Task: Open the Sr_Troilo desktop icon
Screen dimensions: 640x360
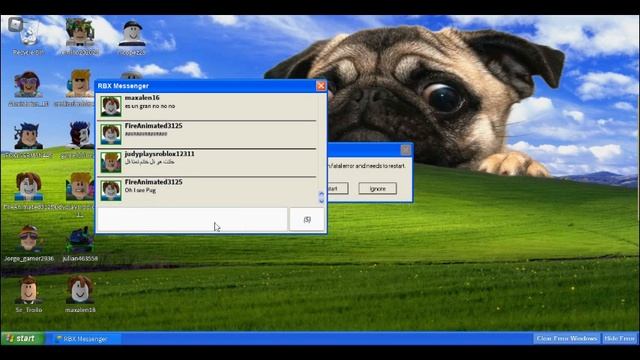Action: (29, 294)
